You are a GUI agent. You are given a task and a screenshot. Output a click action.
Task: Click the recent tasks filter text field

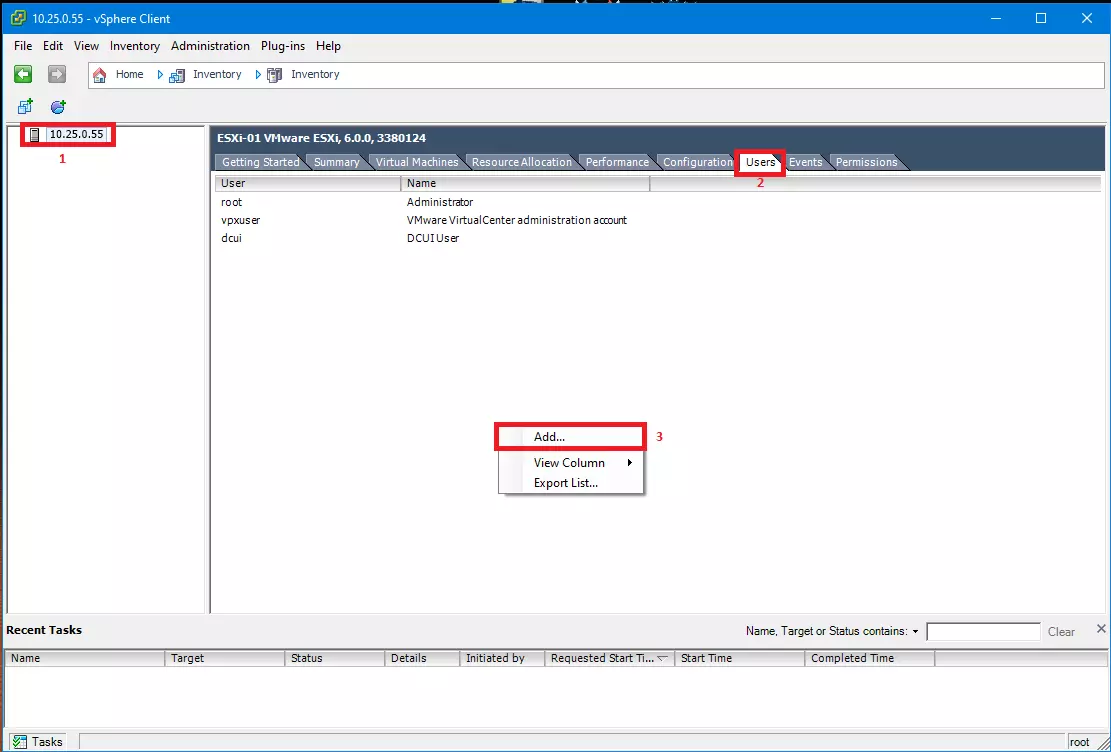point(983,632)
